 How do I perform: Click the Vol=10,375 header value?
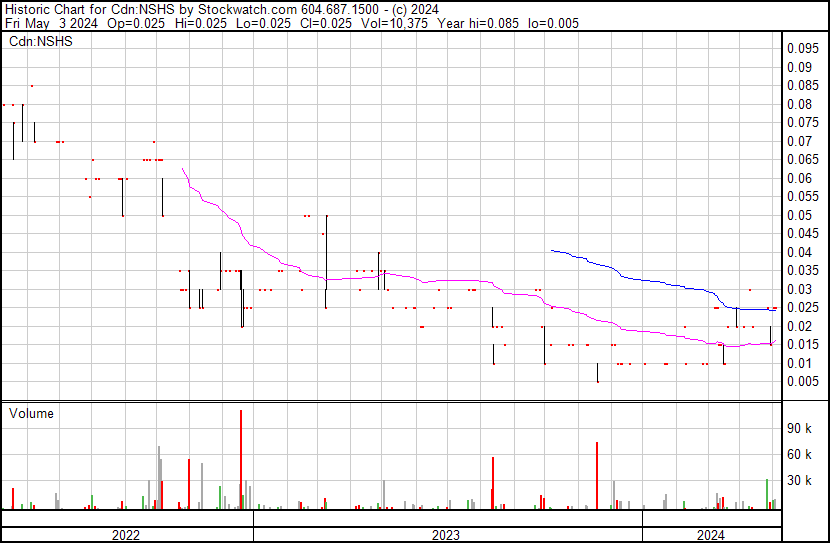click(x=394, y=23)
